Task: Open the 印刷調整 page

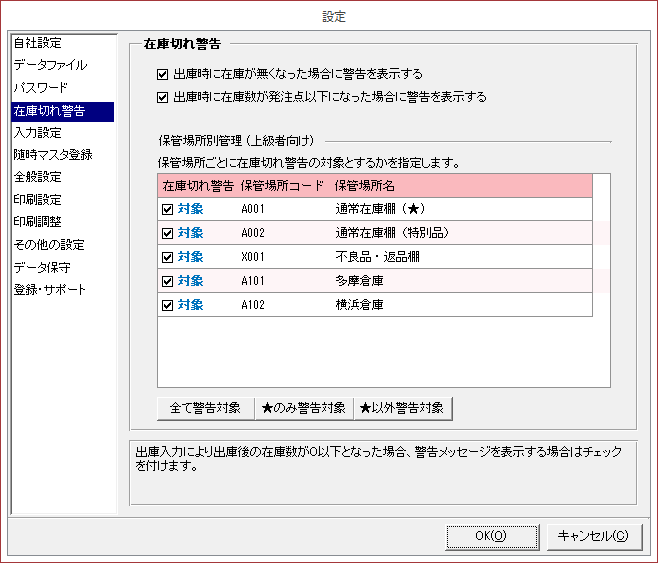Action: pyautogui.click(x=37, y=222)
